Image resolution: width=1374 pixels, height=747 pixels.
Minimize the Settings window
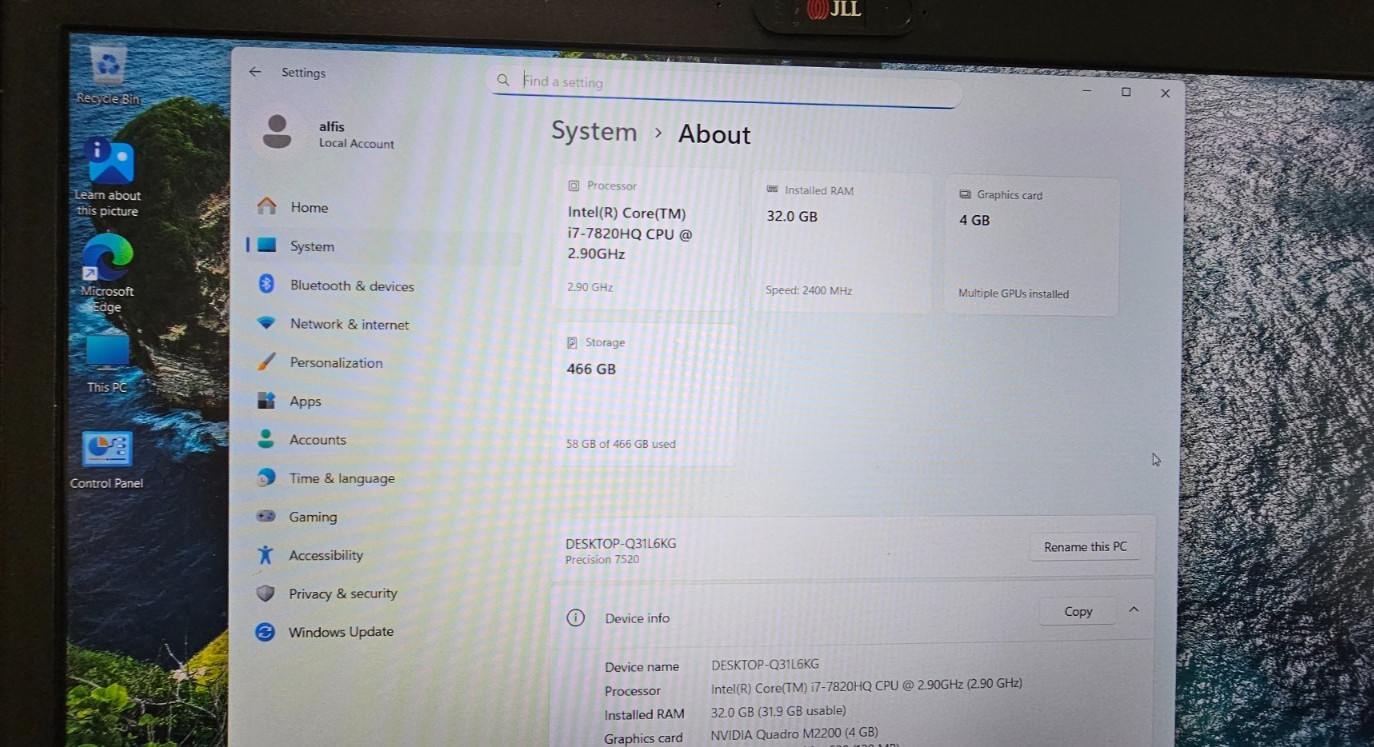pos(1087,91)
